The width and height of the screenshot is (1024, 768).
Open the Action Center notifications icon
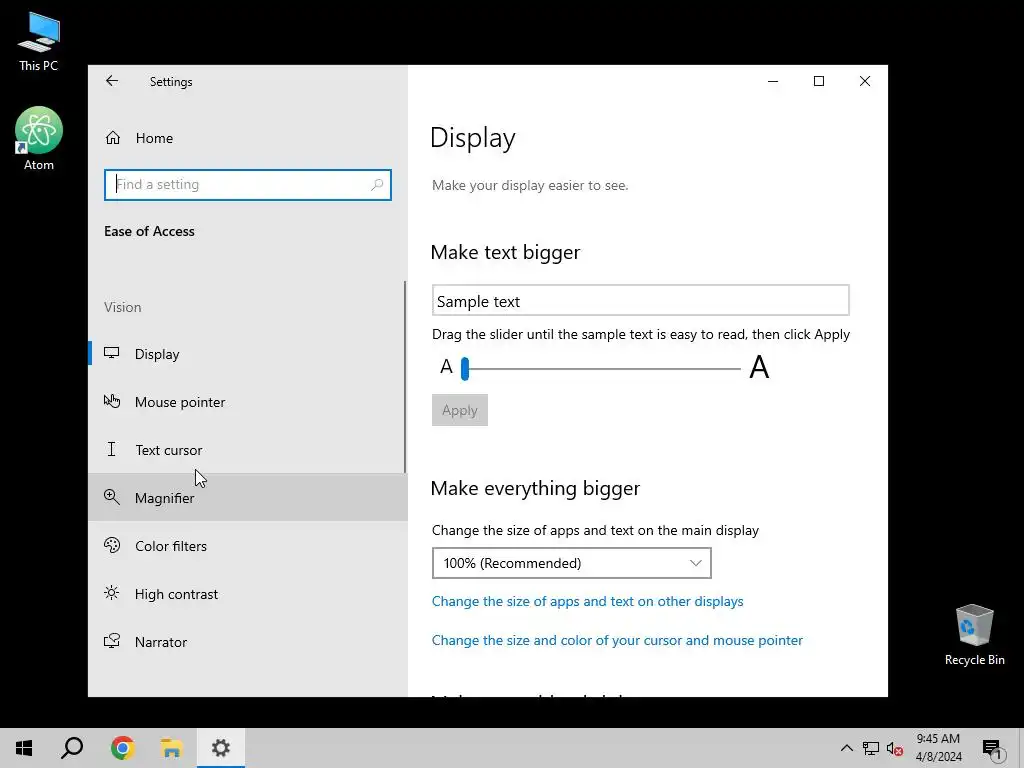click(x=992, y=748)
